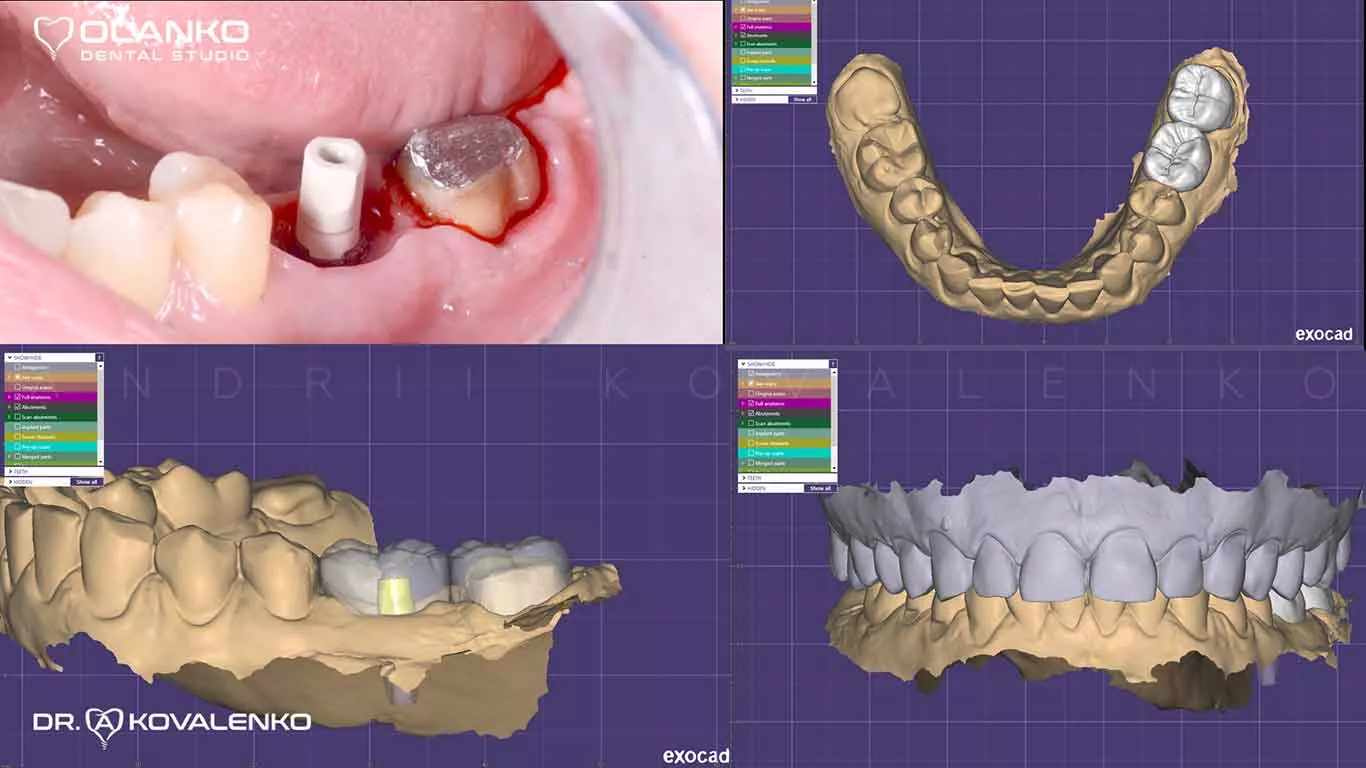Screen dimensions: 1366x768
Task: Click the pin icon on the top-right SHOW/HIDE panel
Action: coord(812,2)
